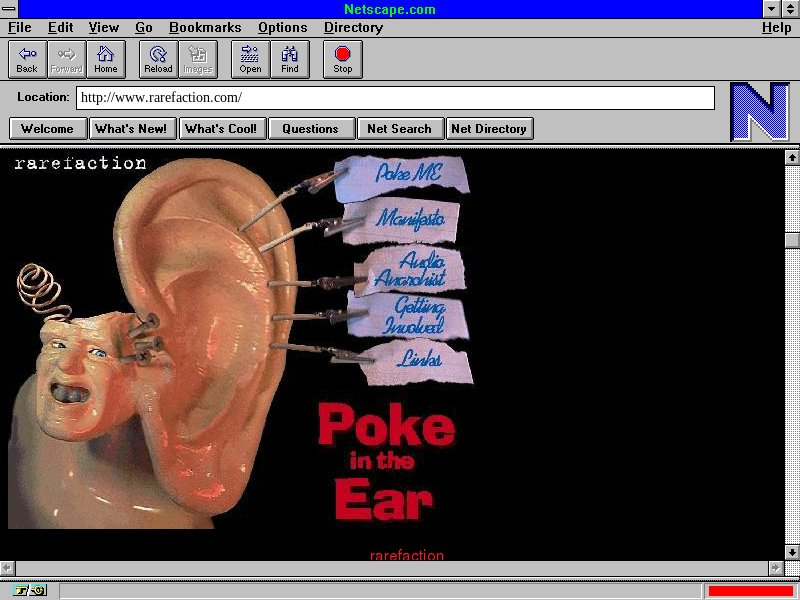Viewport: 800px width, 600px height.
Task: Click the Images toolbar icon
Action: [x=198, y=59]
